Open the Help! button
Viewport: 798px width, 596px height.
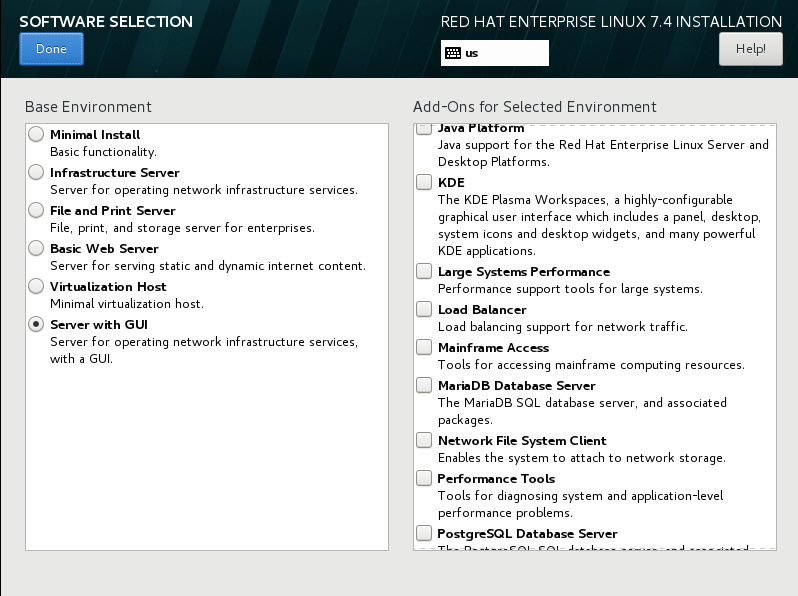tap(751, 49)
